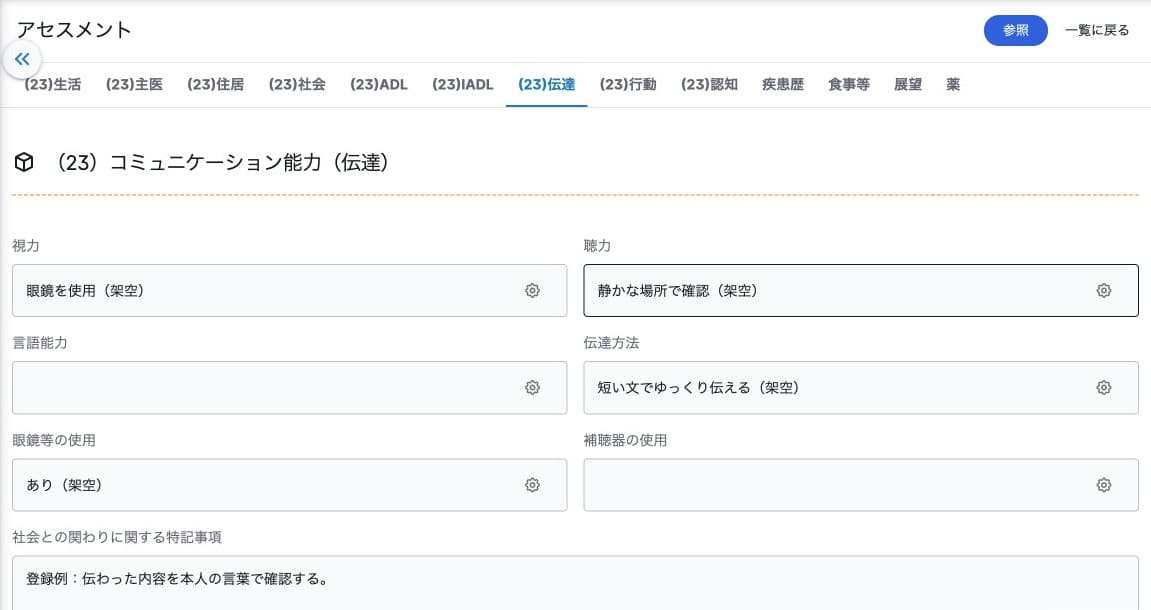1151x610 pixels.
Task: Click into empty 言語能力 input field
Action: click(x=289, y=388)
